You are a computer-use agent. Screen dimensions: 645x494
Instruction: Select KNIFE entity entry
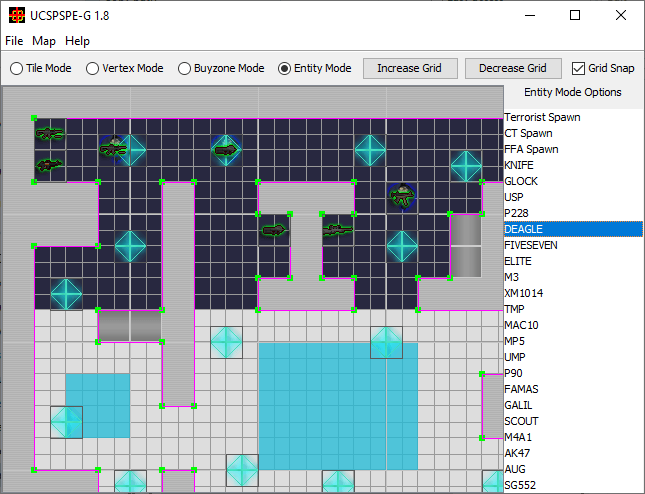[573, 165]
